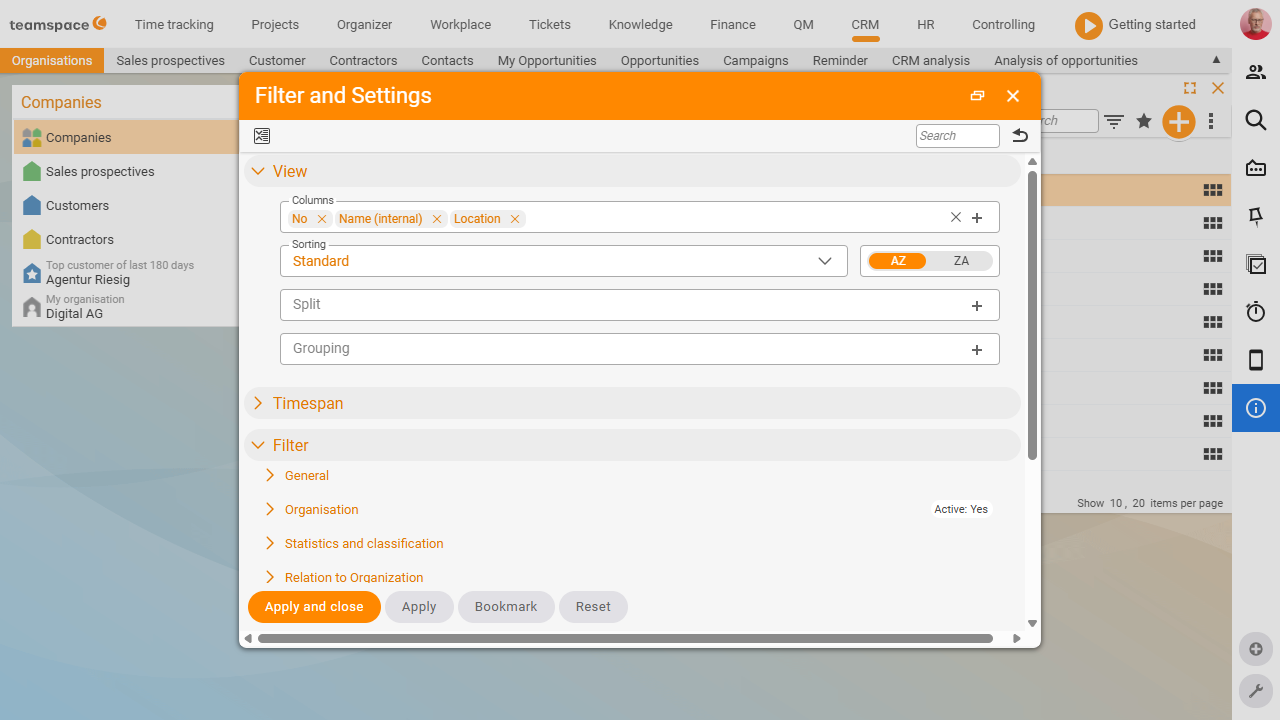Viewport: 1280px width, 720px height.
Task: Open the Controlling menu
Action: coord(1003,24)
